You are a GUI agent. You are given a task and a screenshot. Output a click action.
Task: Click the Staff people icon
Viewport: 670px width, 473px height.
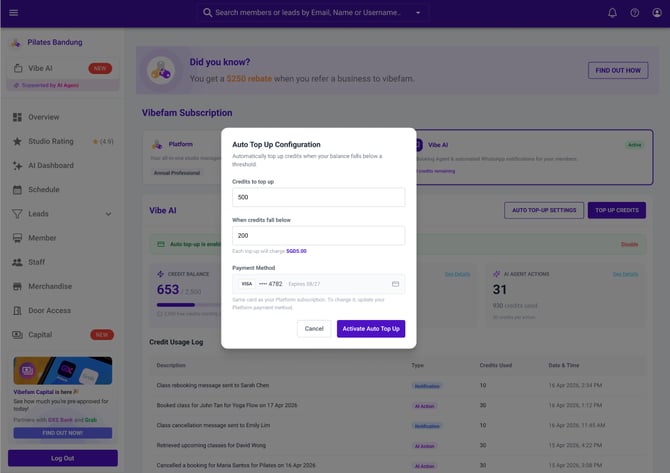pos(17,262)
